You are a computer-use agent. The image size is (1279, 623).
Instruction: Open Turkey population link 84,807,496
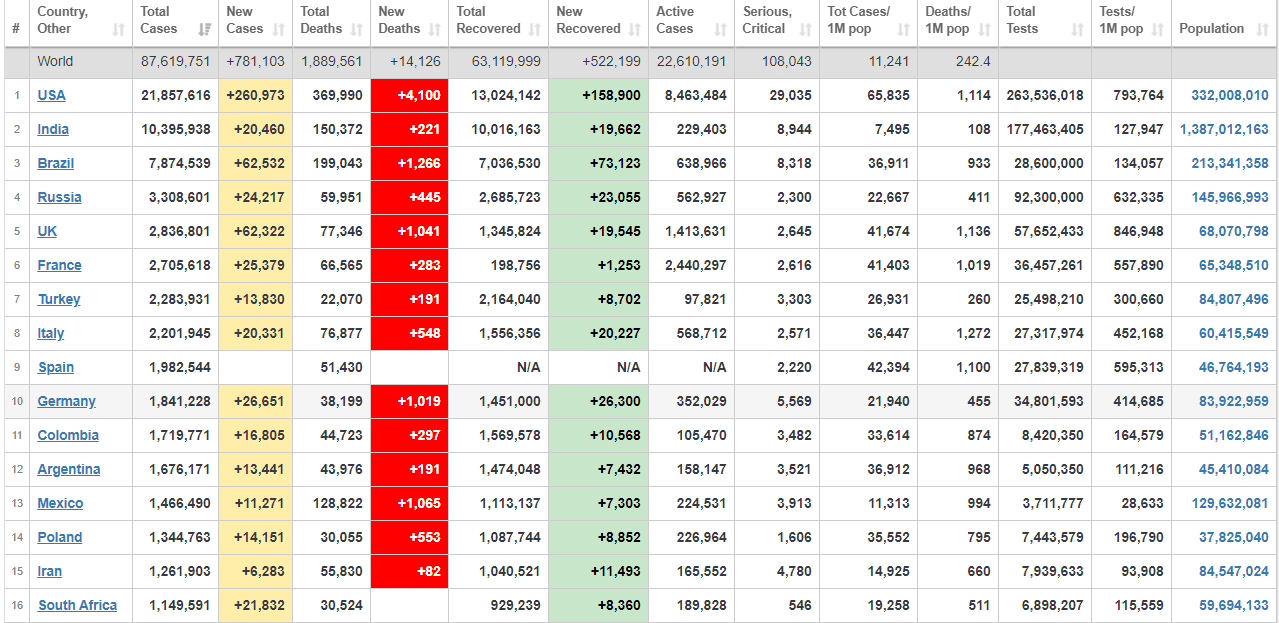[x=1234, y=300]
